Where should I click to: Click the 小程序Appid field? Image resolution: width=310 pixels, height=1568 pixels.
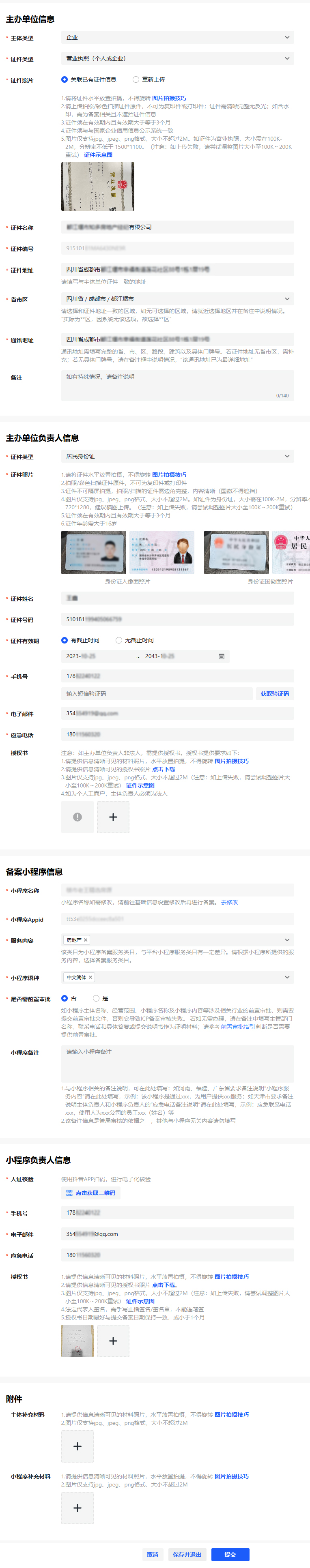[177, 918]
